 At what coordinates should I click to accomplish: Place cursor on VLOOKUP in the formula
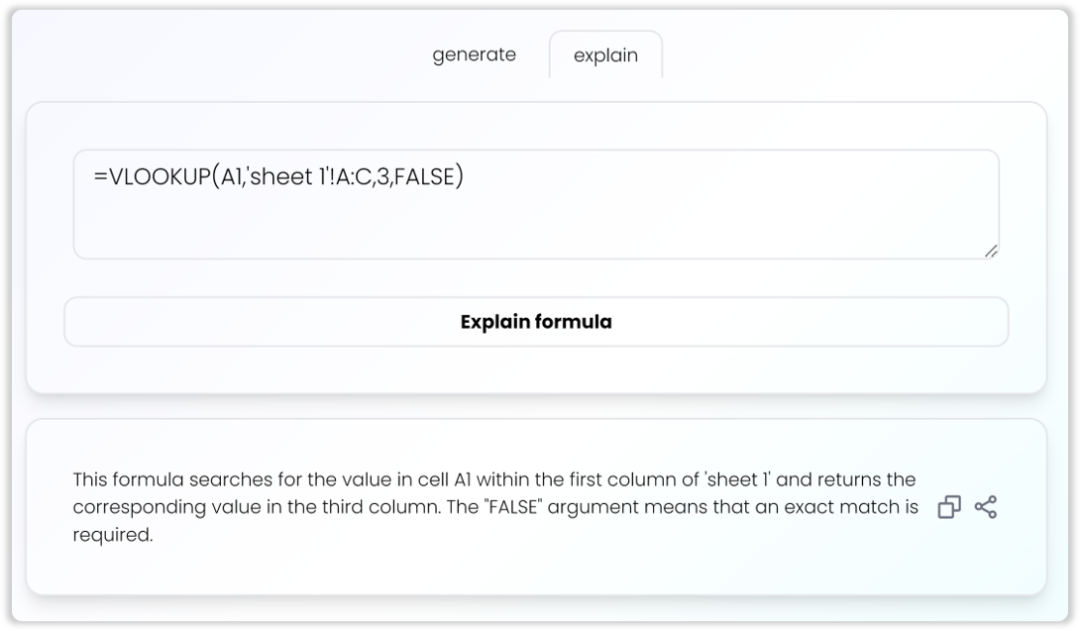click(160, 176)
